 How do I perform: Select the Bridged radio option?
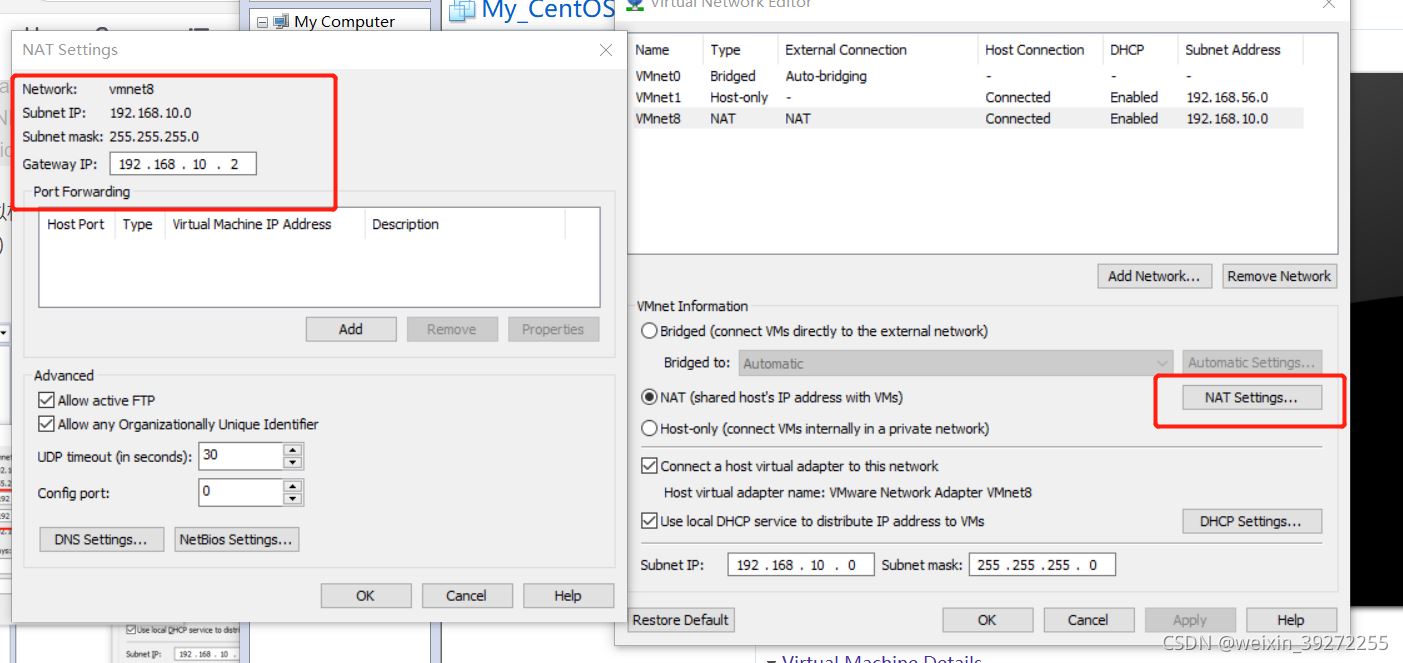coord(649,331)
